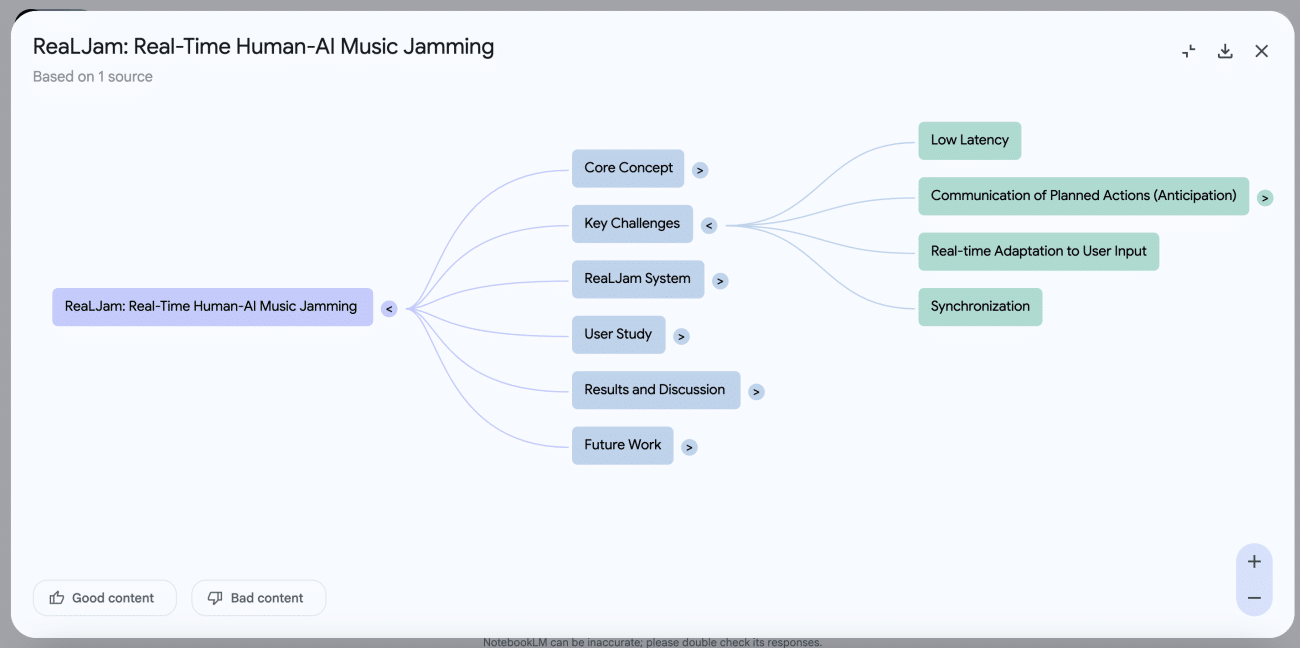Collapse the mind map fullscreen view

(x=1189, y=51)
